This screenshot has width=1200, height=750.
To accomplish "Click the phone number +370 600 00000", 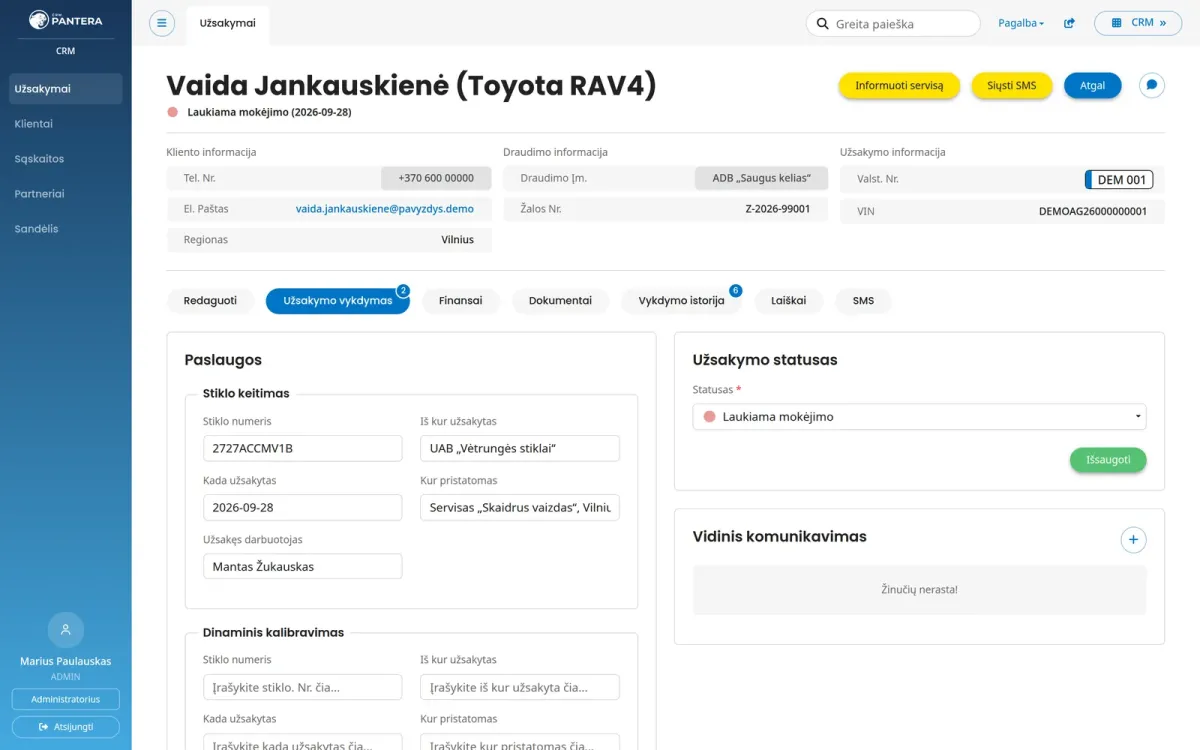I will [436, 178].
